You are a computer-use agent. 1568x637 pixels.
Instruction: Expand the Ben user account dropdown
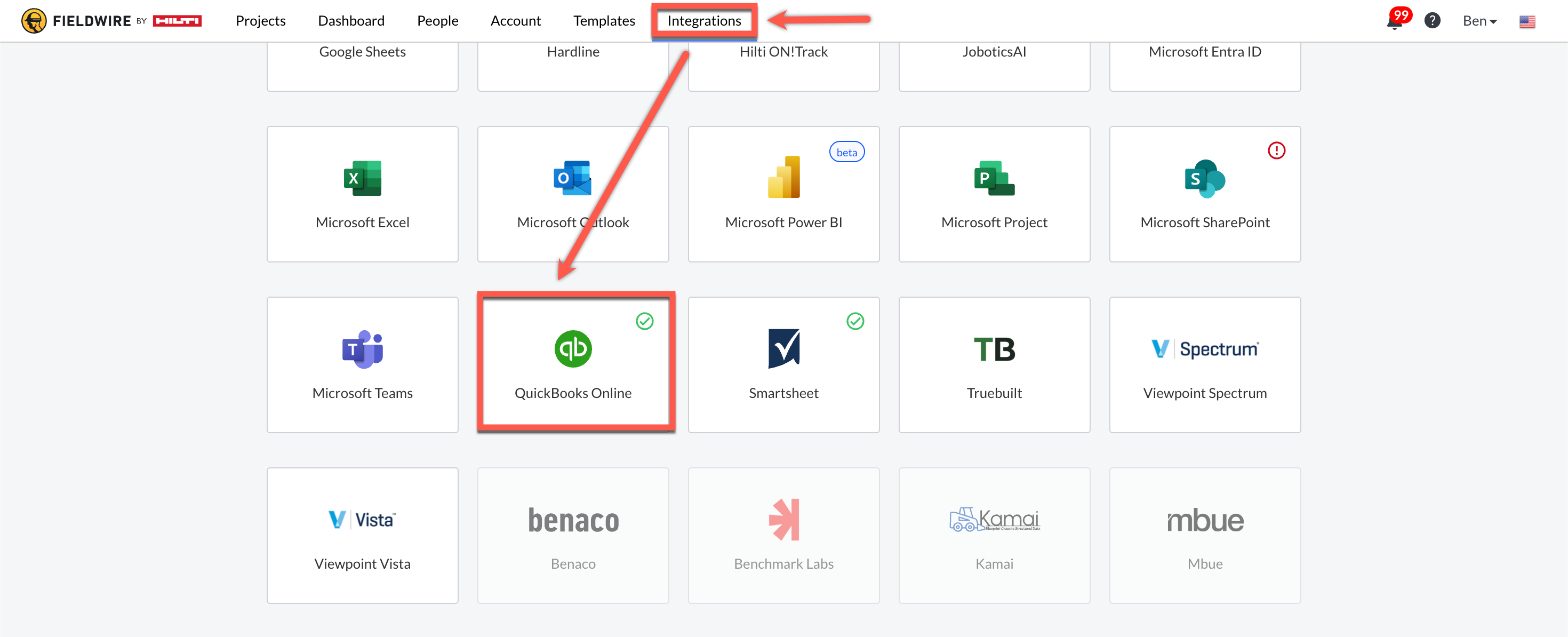1479,21
